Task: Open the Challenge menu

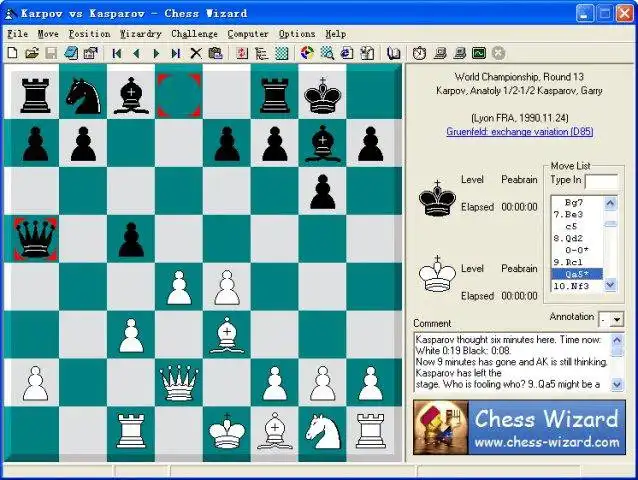Action: coord(194,34)
